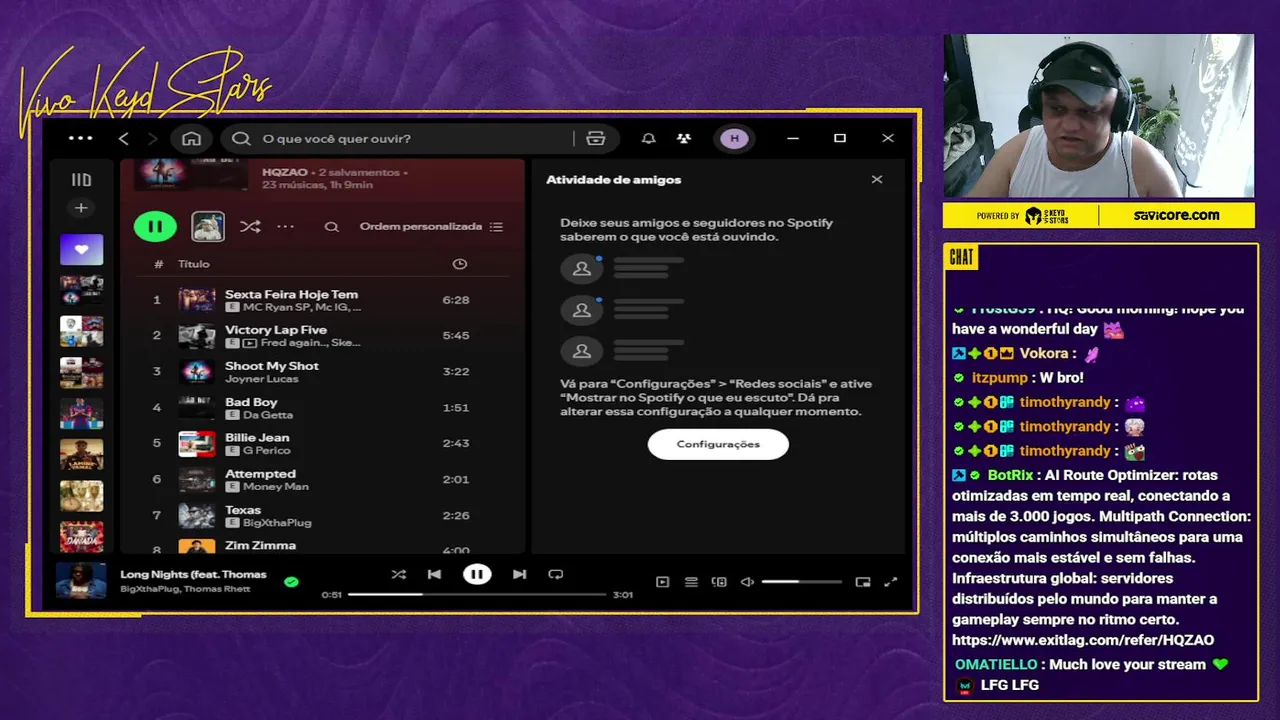Expand Your Library sidebar icon
Viewport: 1280px width, 720px height.
coord(81,180)
